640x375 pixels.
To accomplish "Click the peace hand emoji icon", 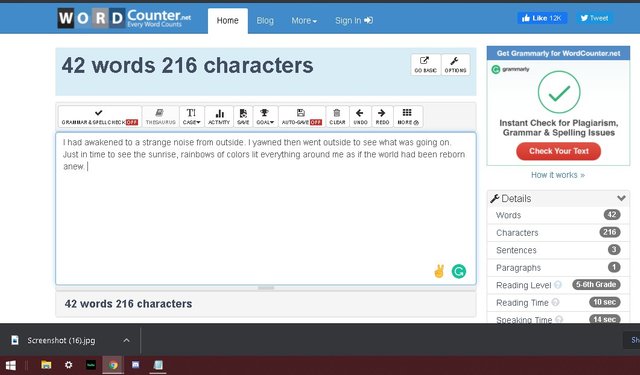I will coord(439,271).
